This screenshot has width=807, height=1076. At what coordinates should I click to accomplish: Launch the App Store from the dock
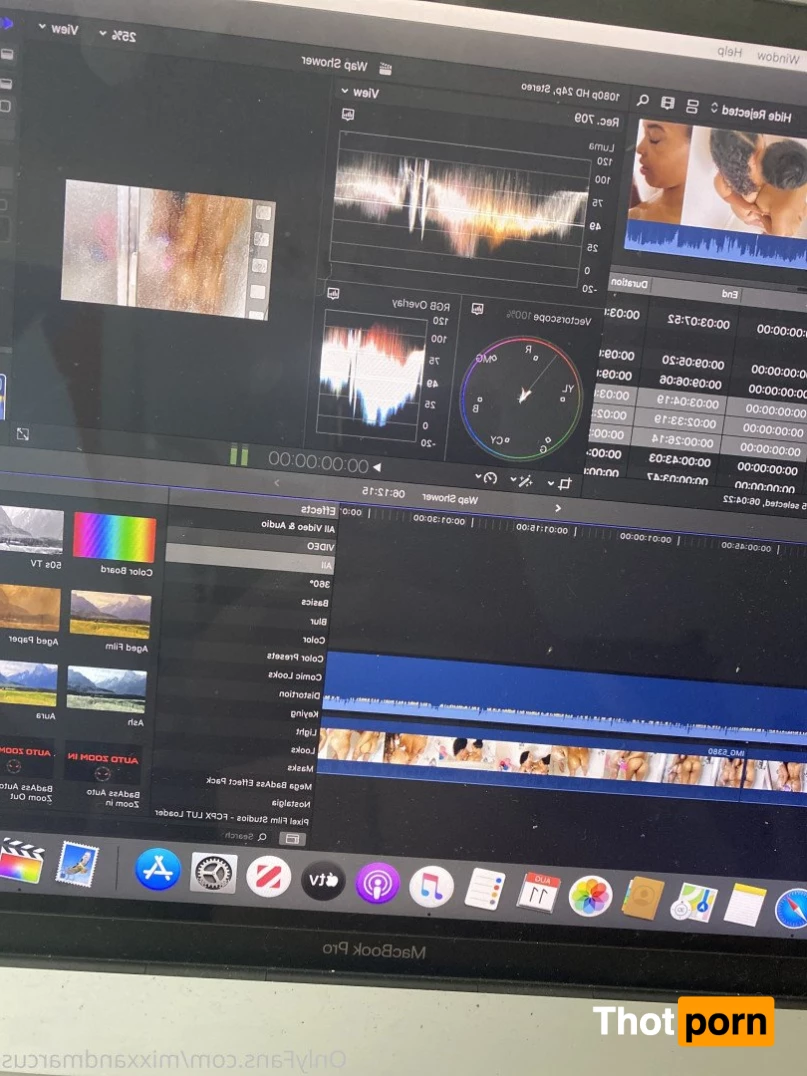point(158,869)
